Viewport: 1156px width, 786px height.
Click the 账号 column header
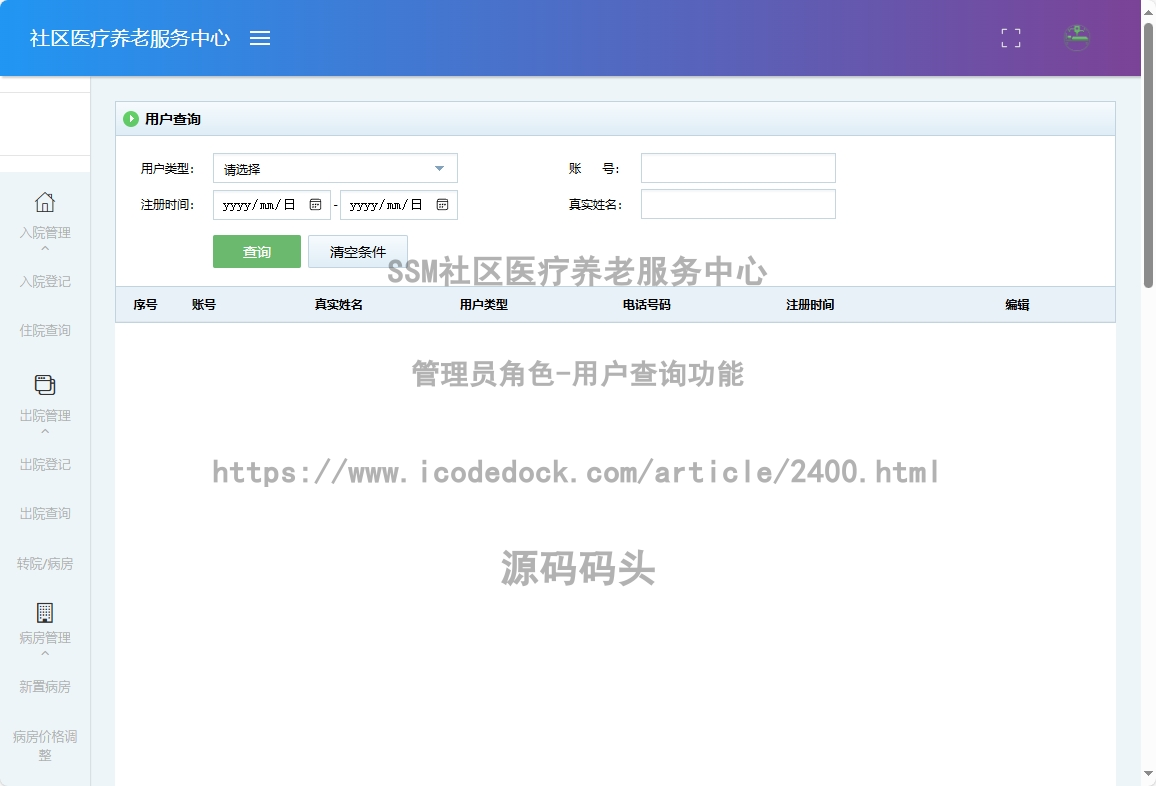(203, 305)
